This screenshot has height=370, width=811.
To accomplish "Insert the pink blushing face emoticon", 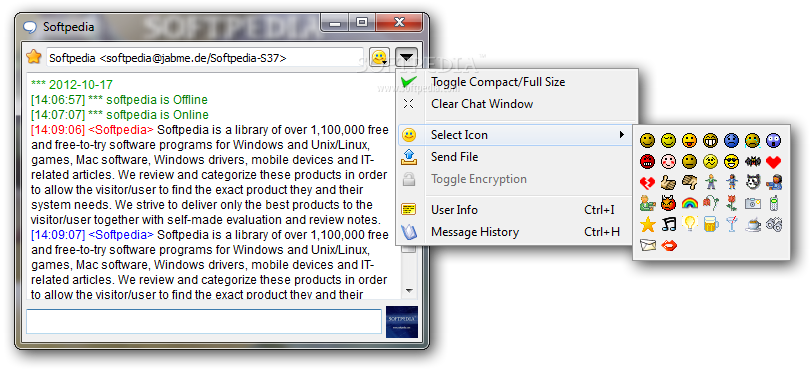I will 668,161.
